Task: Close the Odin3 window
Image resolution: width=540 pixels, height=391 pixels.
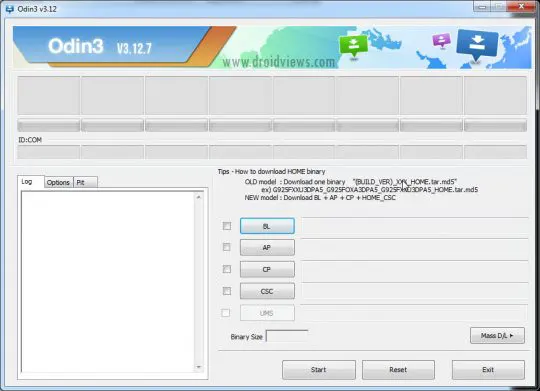Action: 521,6
